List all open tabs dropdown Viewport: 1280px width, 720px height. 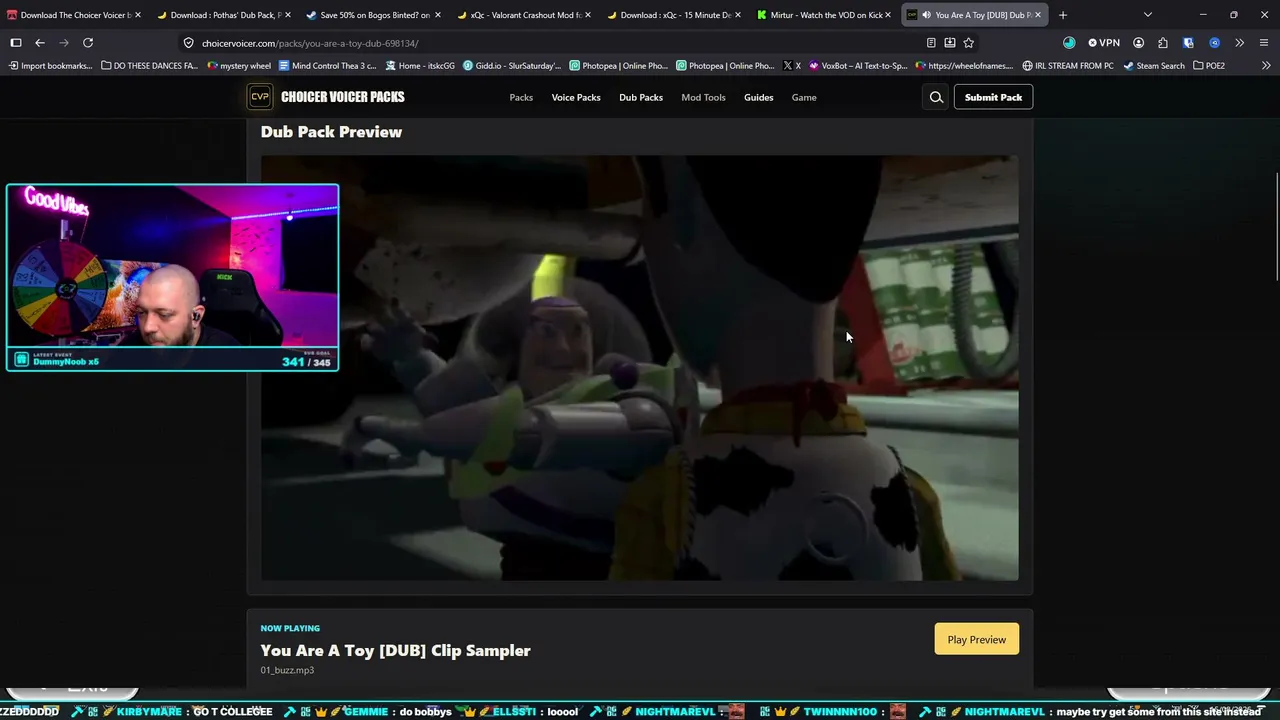(1148, 15)
